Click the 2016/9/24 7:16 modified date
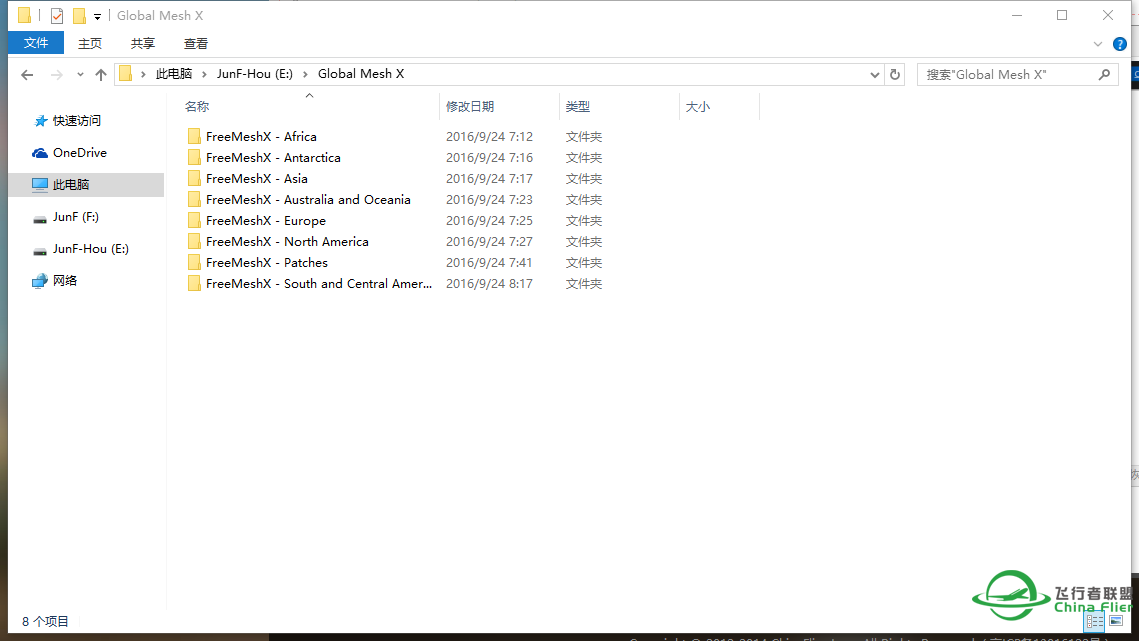This screenshot has height=641, width=1139. pos(490,158)
